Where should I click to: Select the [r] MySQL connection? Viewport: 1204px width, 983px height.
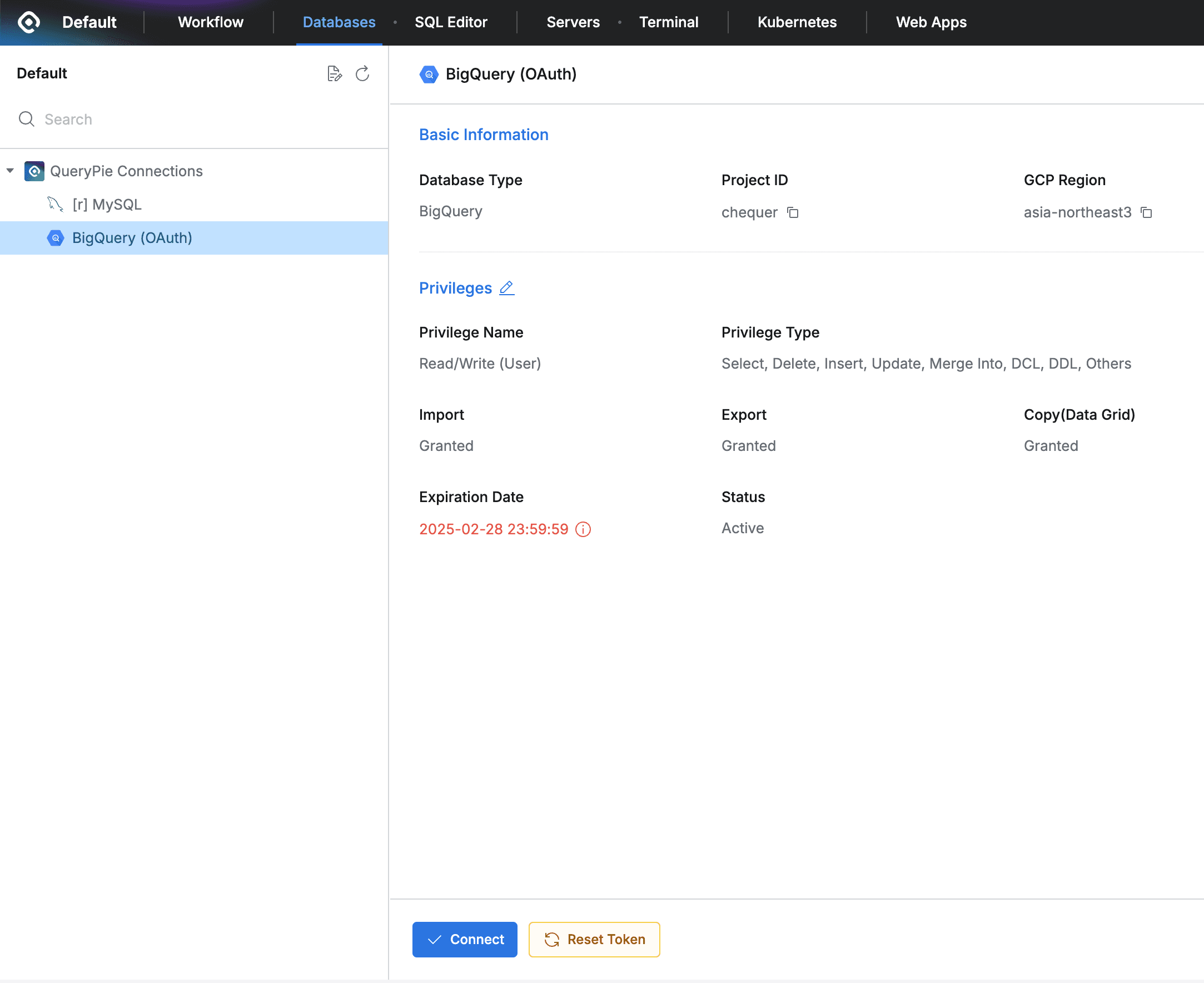tap(107, 204)
